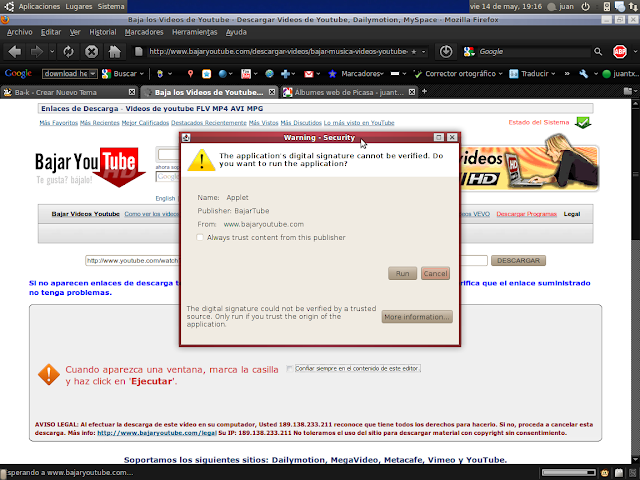Open a new tab with the plus button
This screenshot has width=640, height=480.
coord(424,91)
